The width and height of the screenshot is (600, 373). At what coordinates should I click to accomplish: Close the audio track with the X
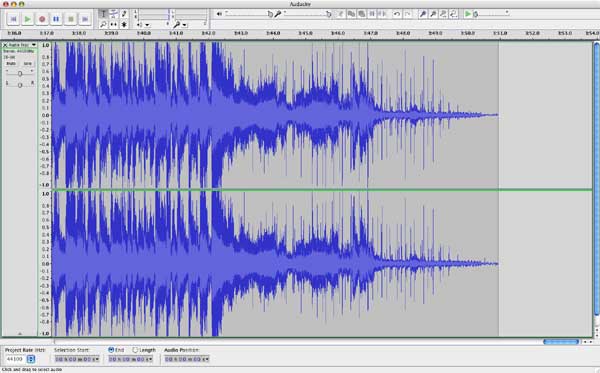tap(5, 45)
